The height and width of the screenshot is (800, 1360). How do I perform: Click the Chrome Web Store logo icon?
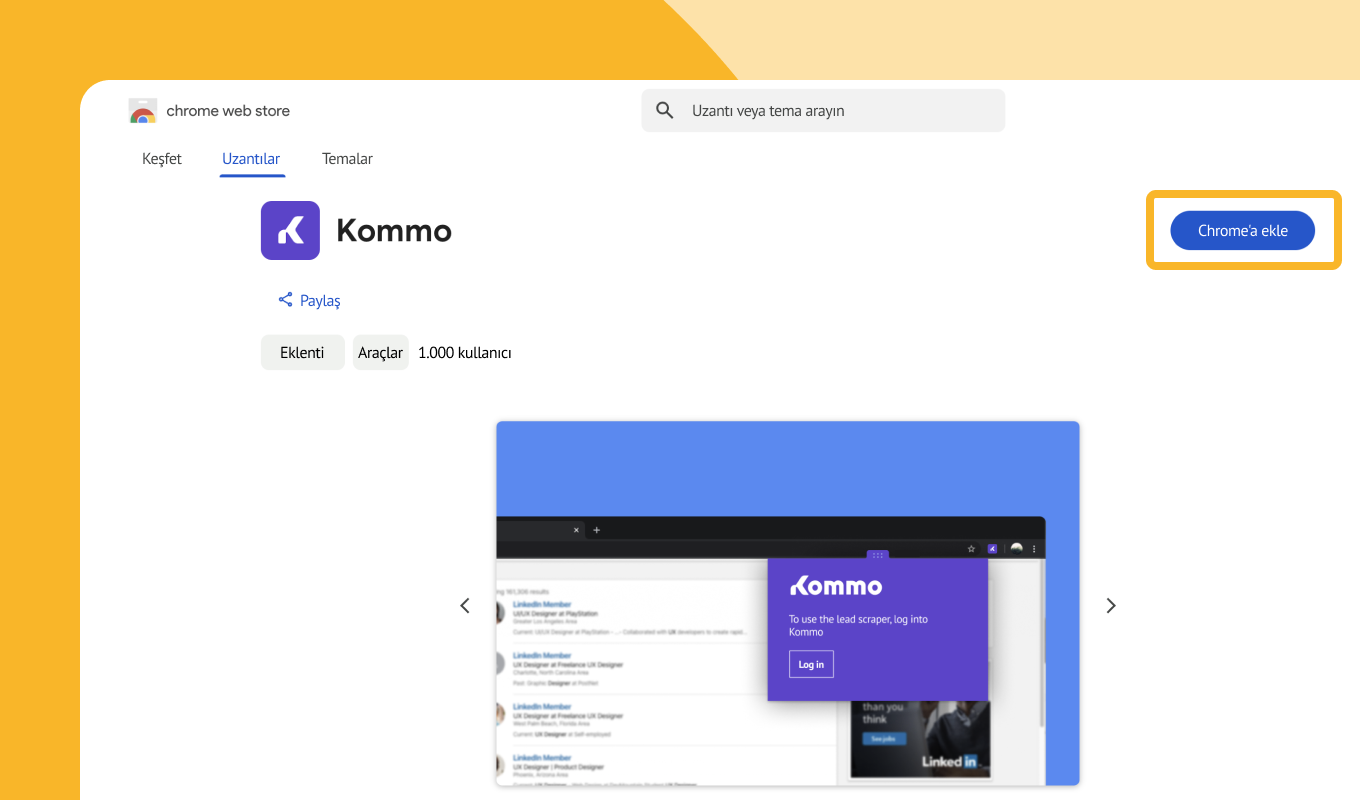(143, 111)
